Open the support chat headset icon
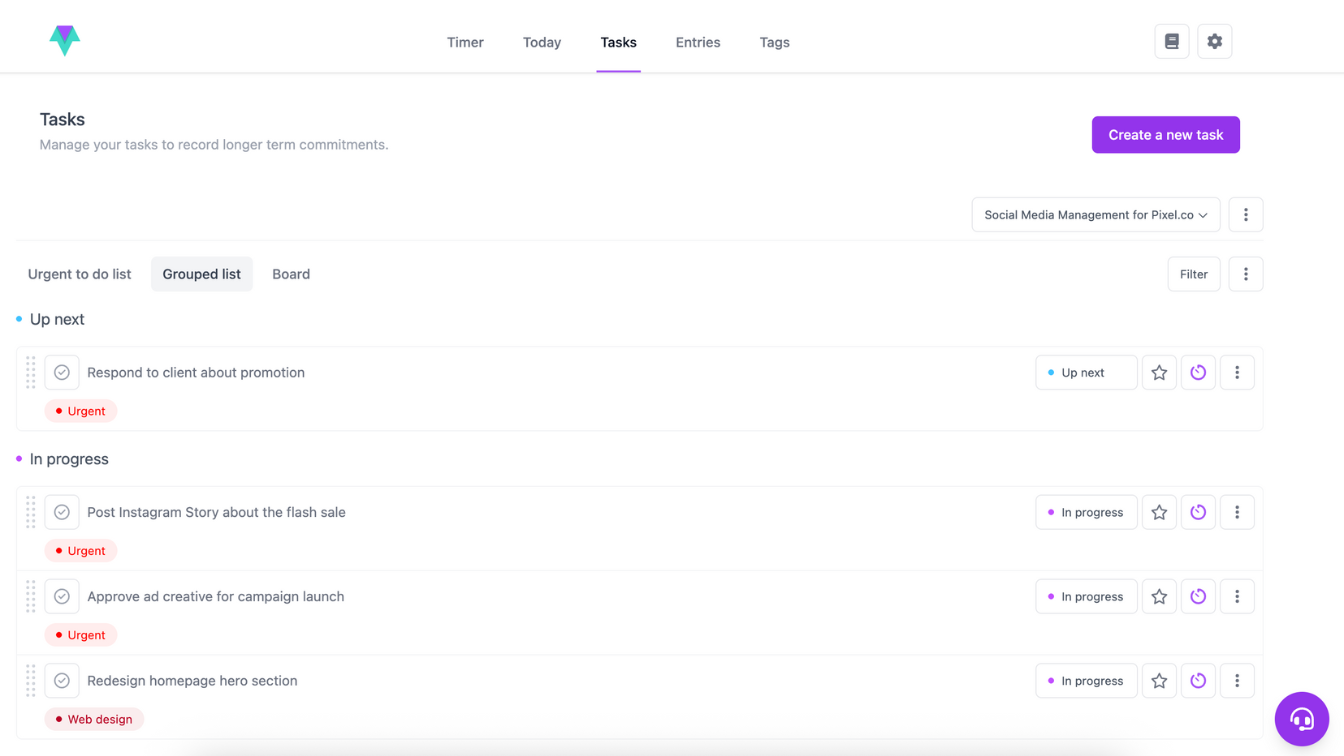The width and height of the screenshot is (1344, 756). pos(1301,719)
